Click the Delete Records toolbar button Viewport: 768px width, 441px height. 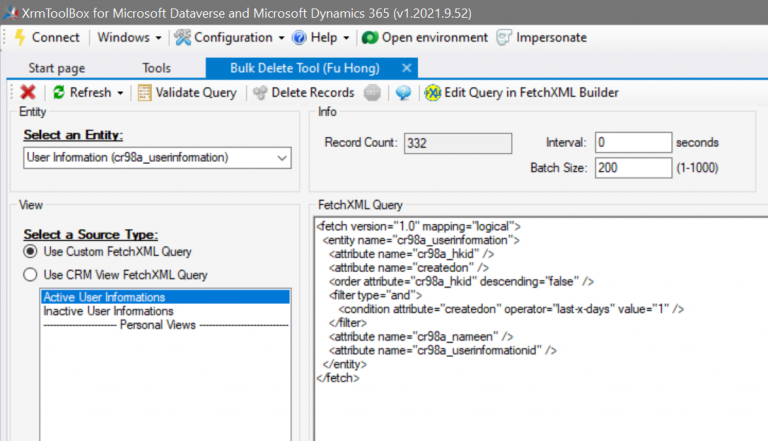click(x=304, y=93)
